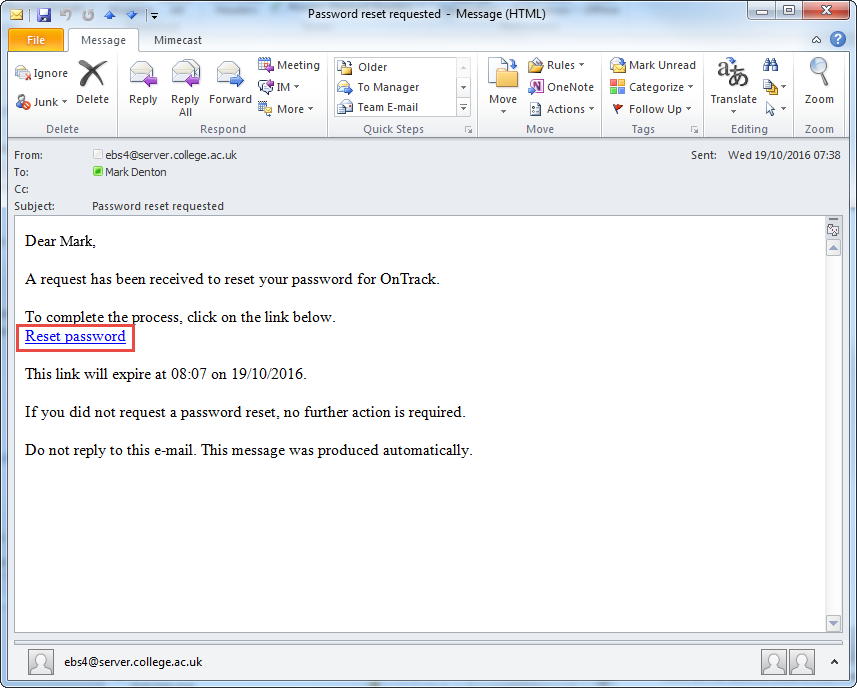Send message to OneNote
The image size is (857, 688).
pos(561,87)
